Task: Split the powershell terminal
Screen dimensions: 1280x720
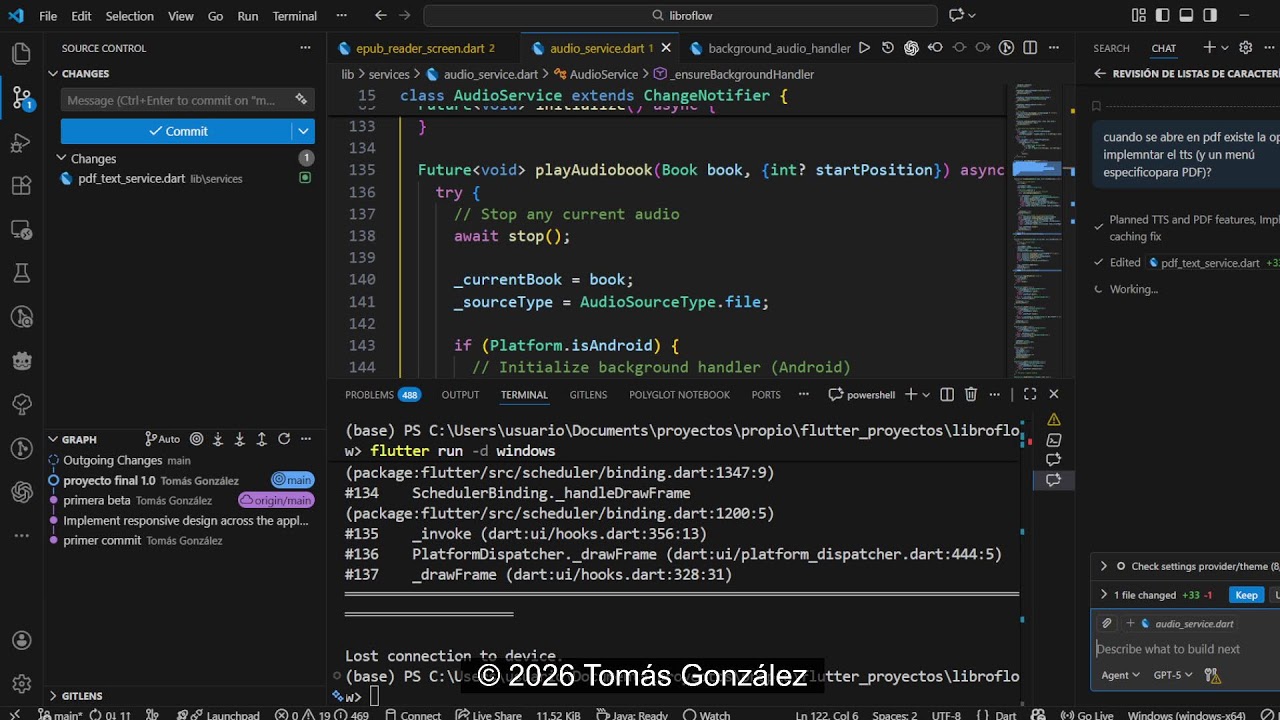Action: (946, 395)
